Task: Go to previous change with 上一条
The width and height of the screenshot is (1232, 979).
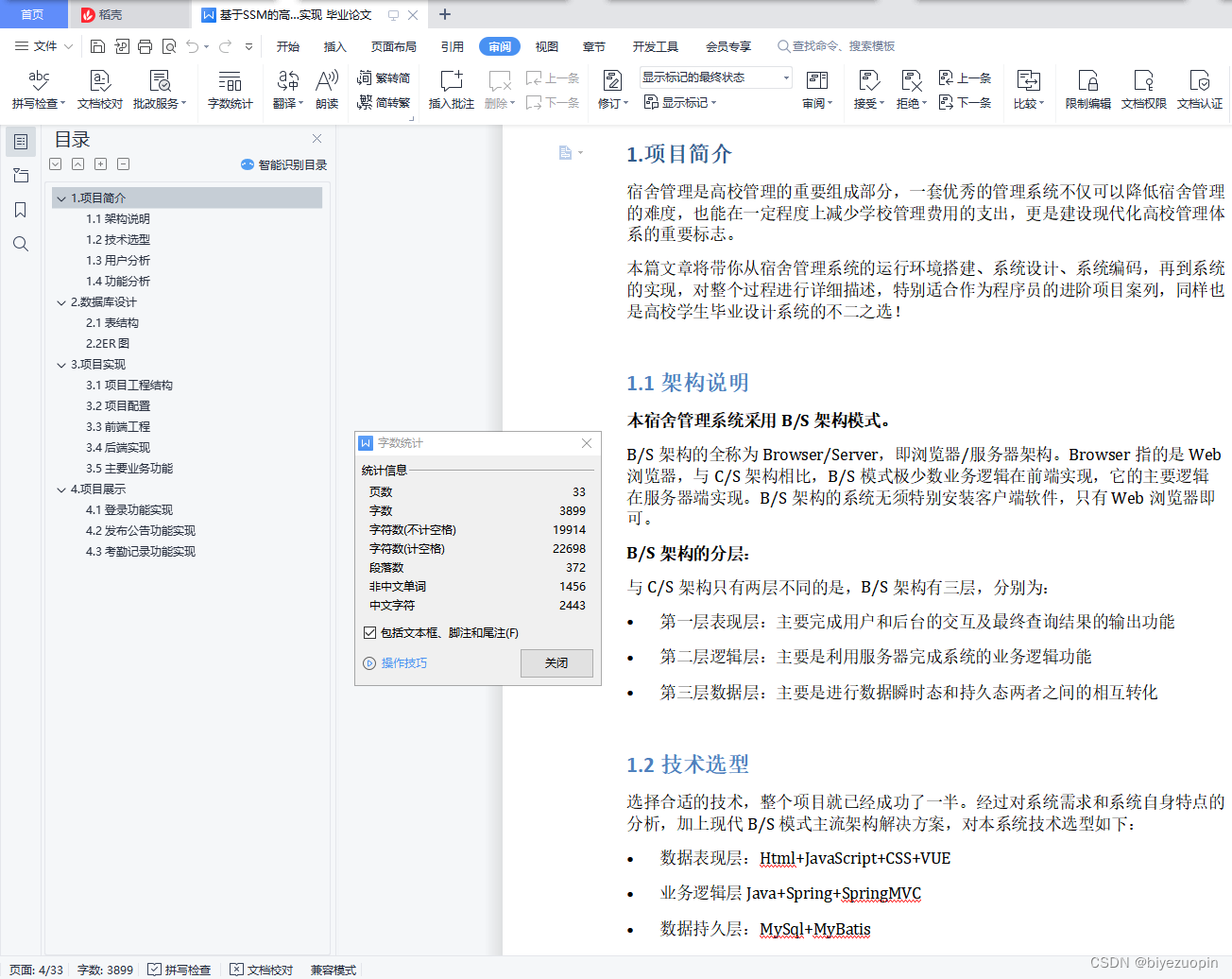Action: [966, 78]
